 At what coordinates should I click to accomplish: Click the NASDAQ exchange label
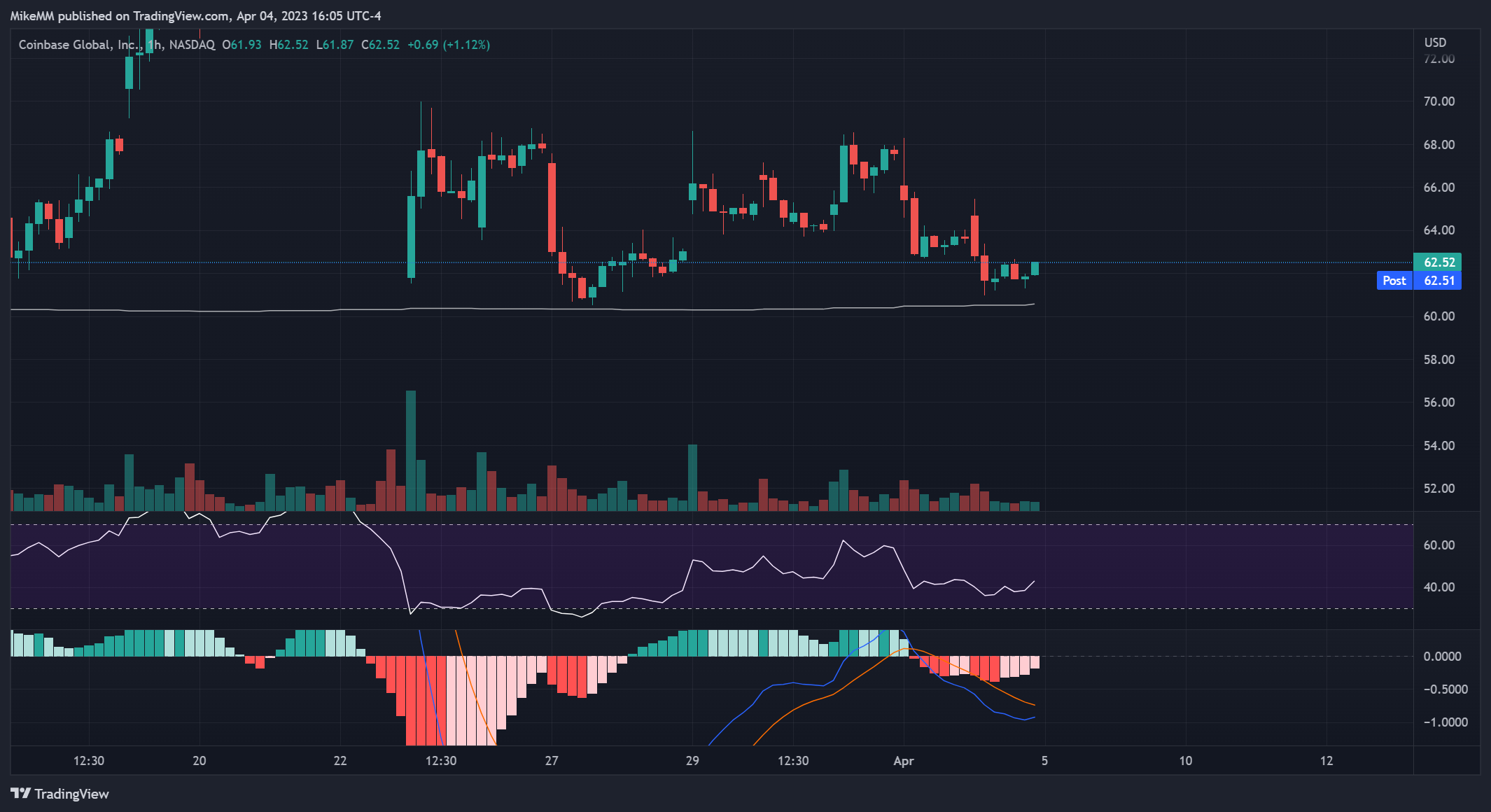(192, 45)
